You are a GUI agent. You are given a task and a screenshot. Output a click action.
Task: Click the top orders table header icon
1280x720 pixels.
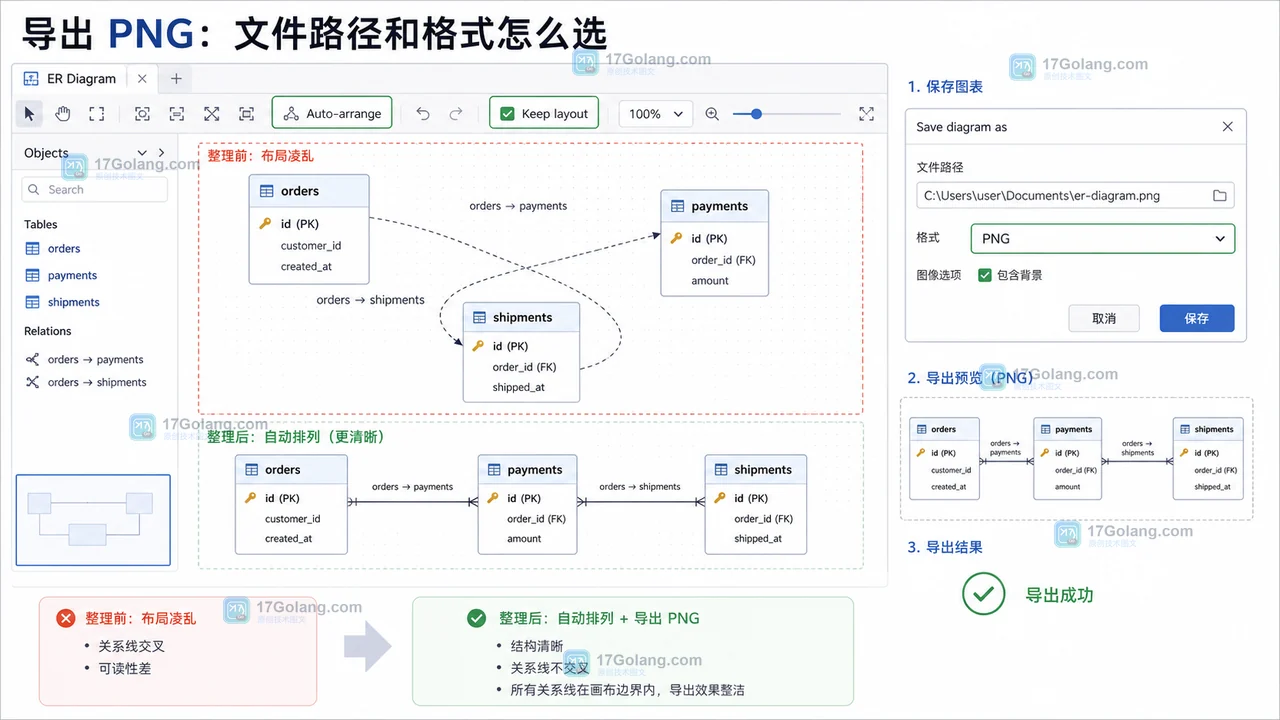(x=266, y=191)
